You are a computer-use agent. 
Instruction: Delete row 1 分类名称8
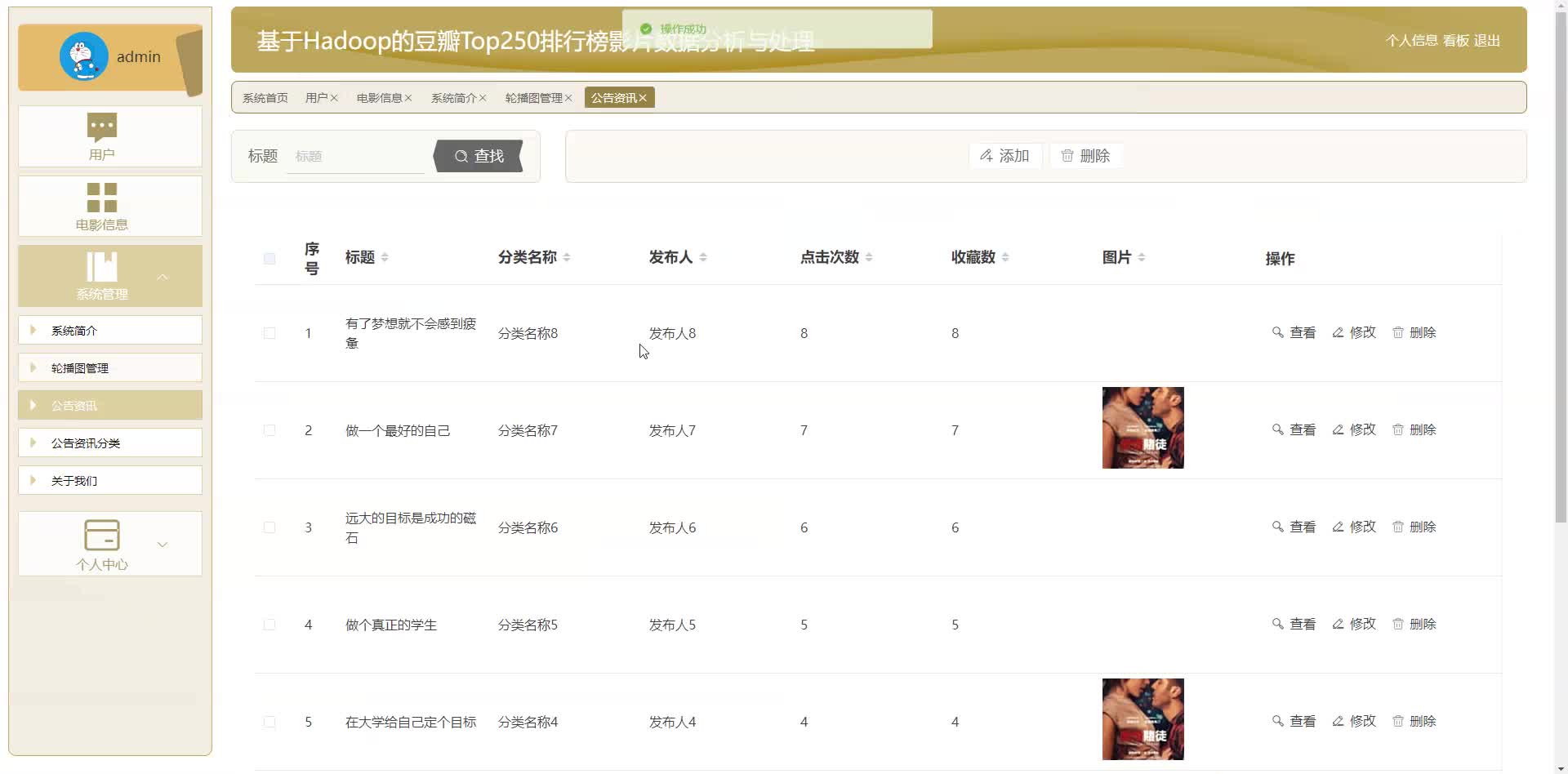click(1414, 332)
